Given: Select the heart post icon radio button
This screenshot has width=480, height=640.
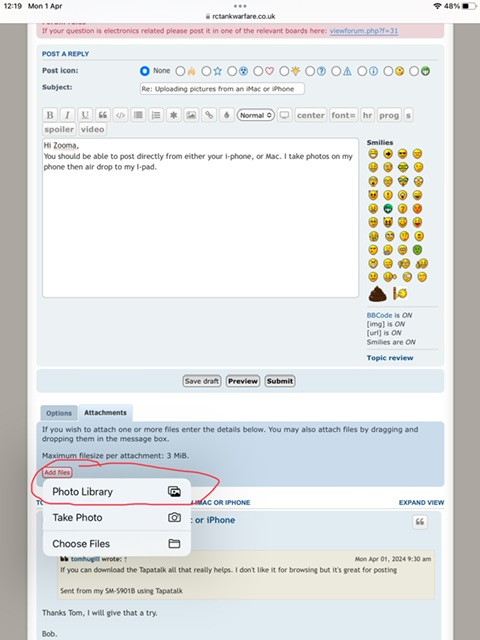Looking at the screenshot, I should 258,71.
